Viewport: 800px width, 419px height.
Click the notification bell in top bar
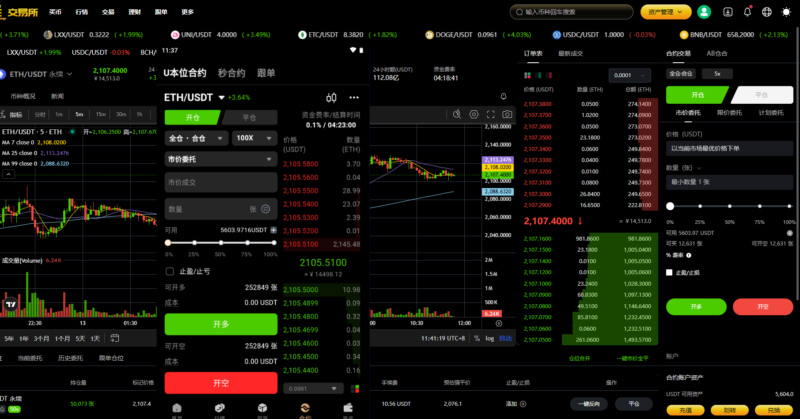pos(748,12)
